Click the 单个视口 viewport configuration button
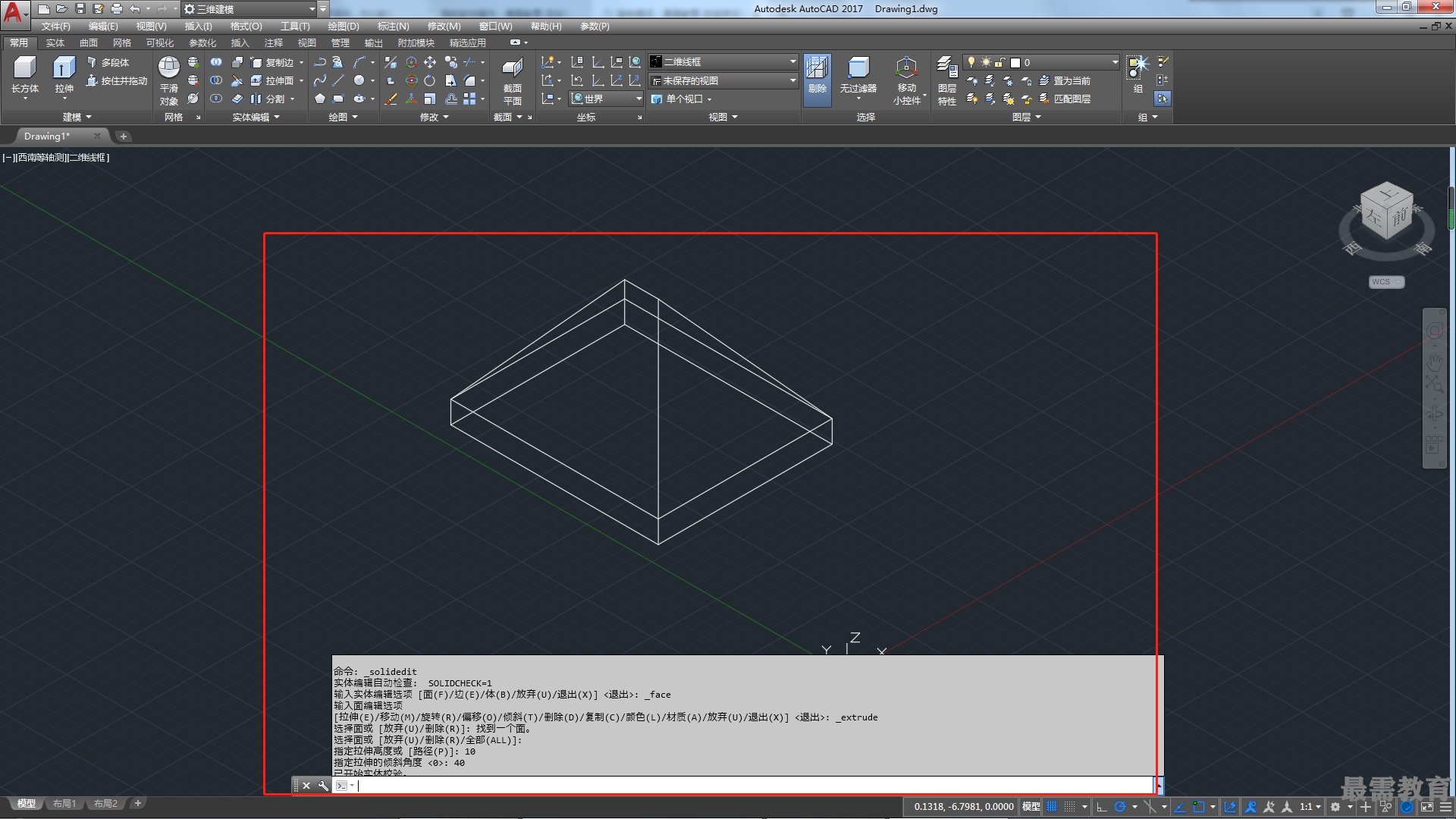 point(682,99)
